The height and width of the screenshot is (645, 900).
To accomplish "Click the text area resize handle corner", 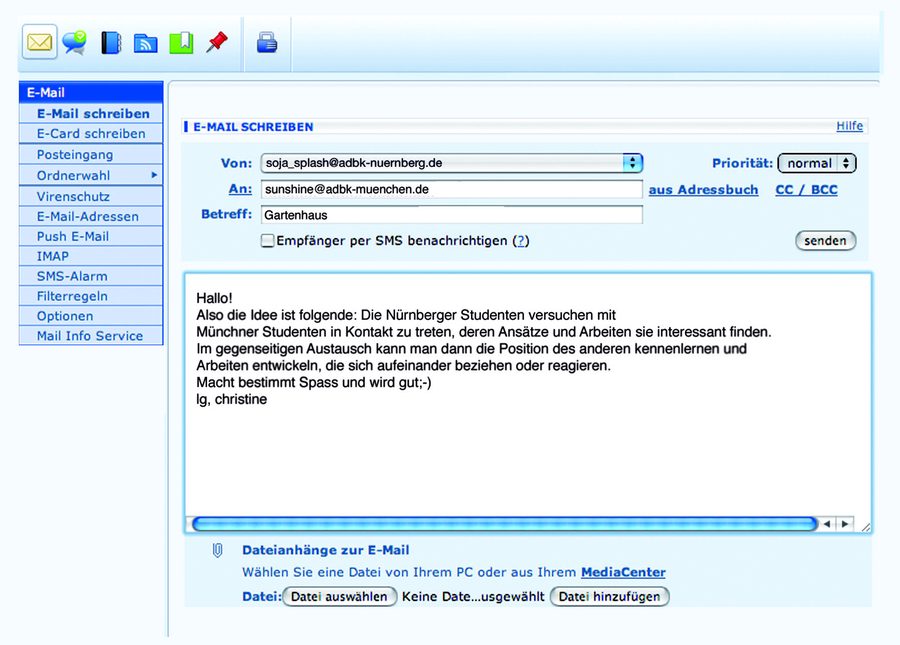I will coord(866,527).
